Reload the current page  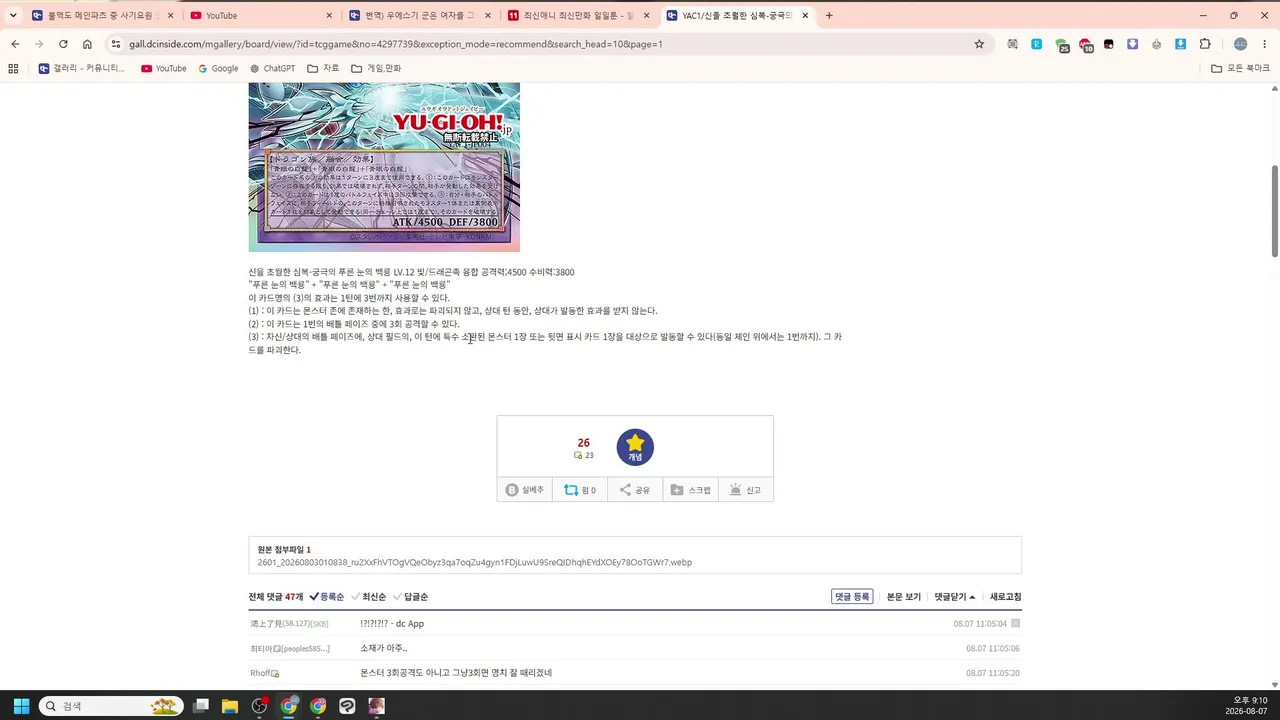tap(63, 44)
